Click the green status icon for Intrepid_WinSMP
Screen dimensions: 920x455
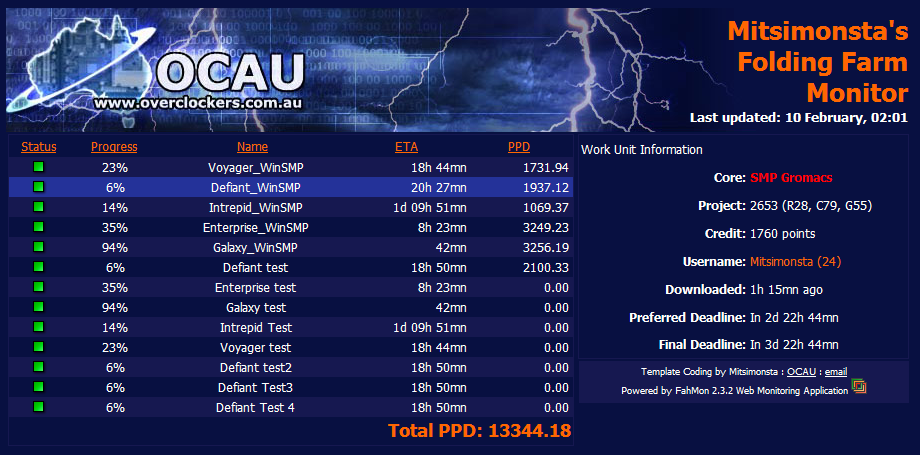coord(39,207)
